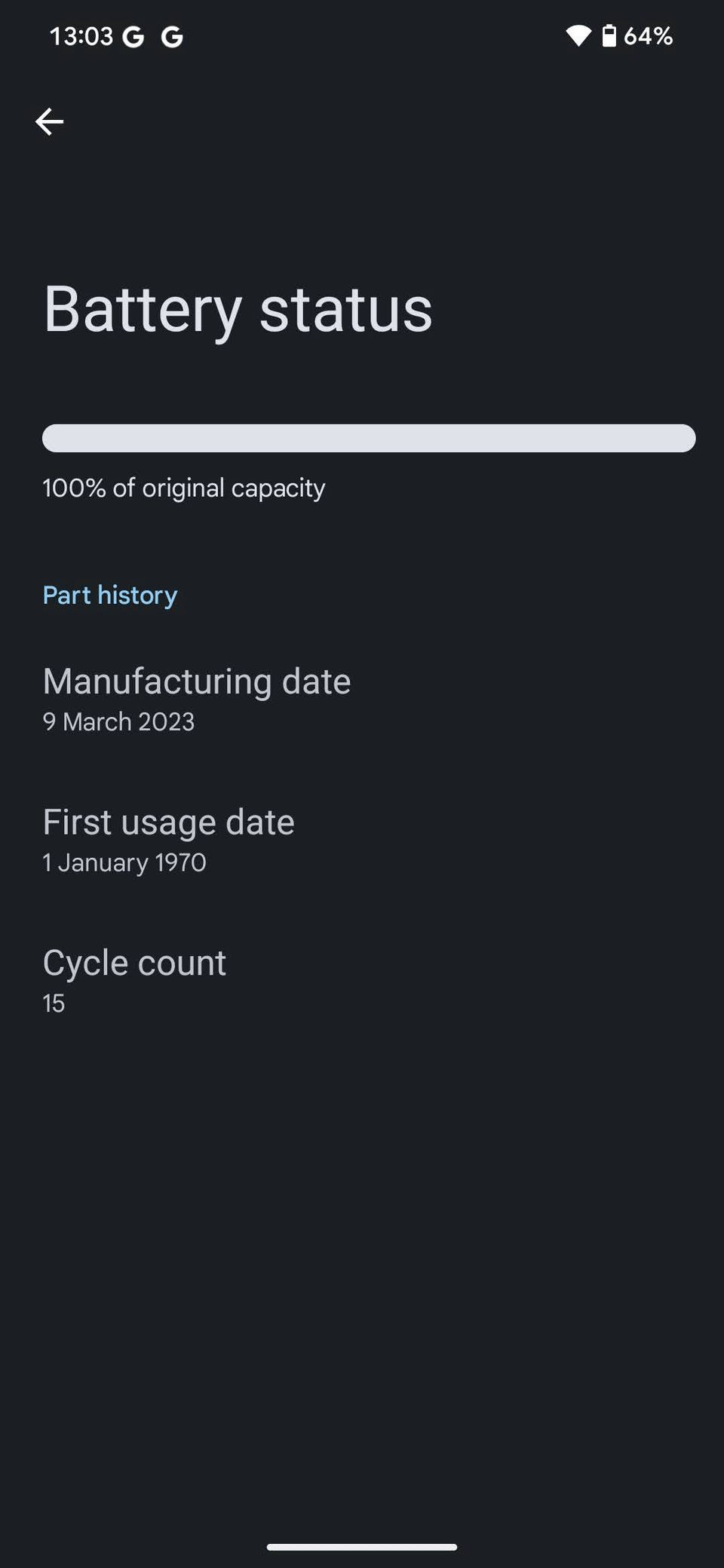Tap the 1 January 1970 date value
724x1568 pixels.
click(124, 862)
